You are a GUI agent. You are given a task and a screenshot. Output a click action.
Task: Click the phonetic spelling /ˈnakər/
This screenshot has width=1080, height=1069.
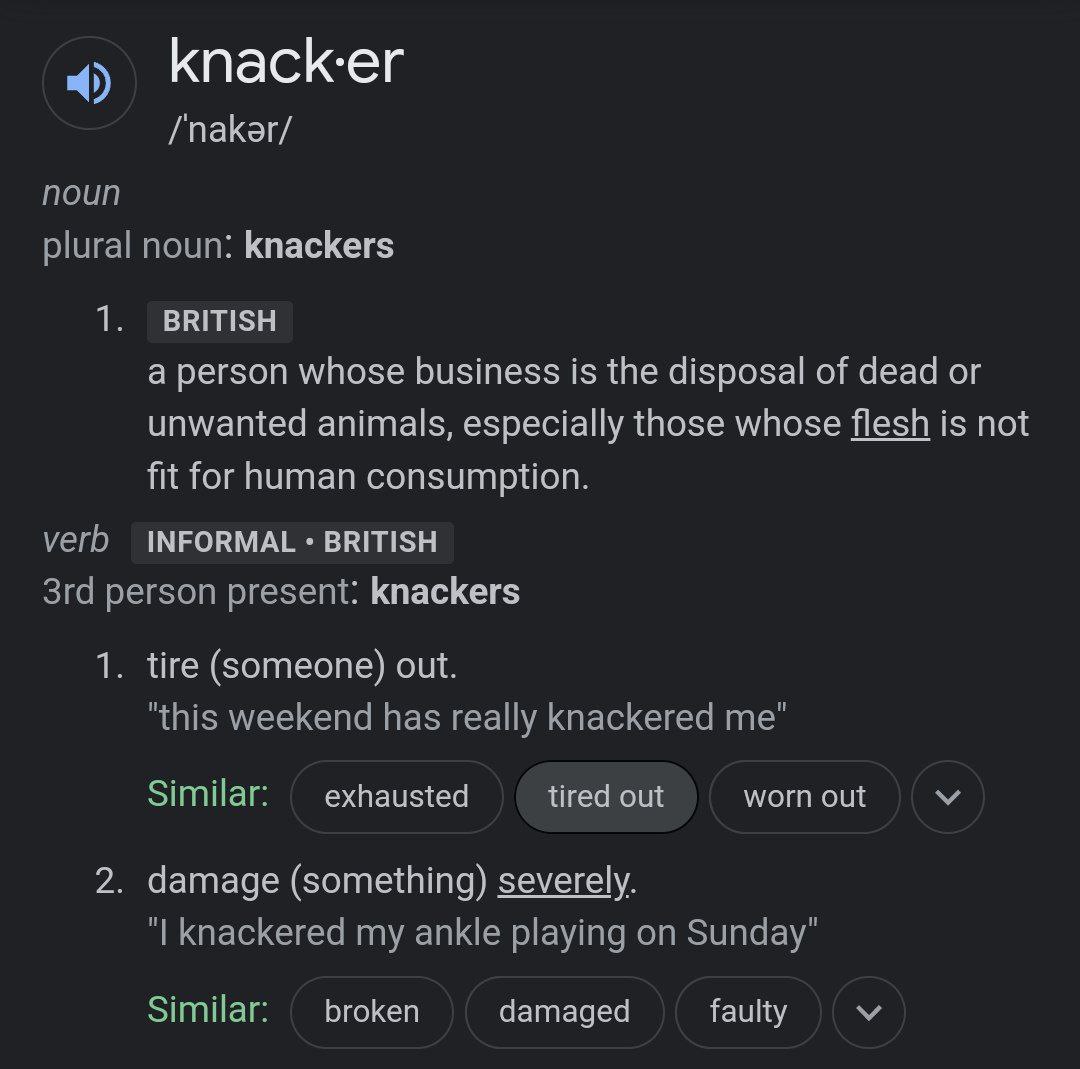(230, 129)
